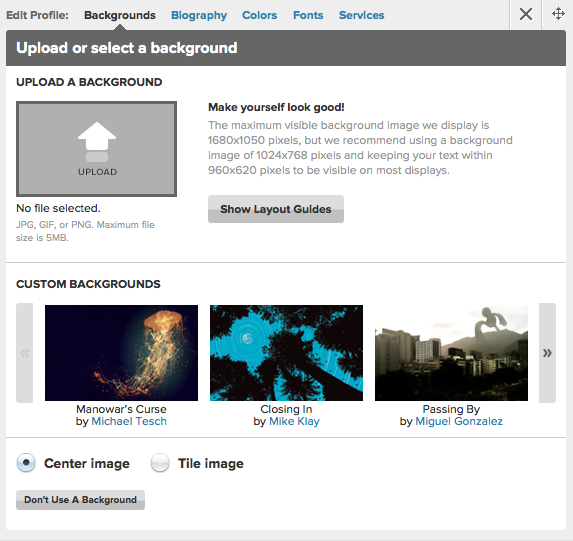This screenshot has width=573, height=541.
Task: Open Michael Tesch author link
Action: pos(129,421)
